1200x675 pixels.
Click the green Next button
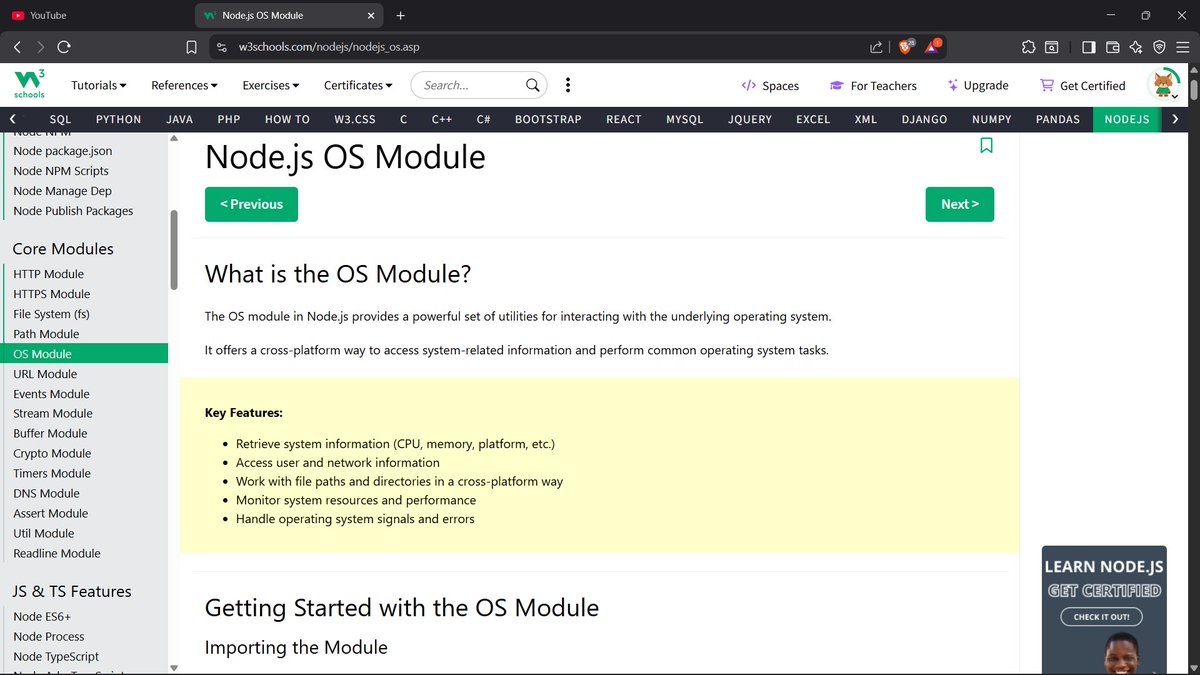(x=960, y=204)
